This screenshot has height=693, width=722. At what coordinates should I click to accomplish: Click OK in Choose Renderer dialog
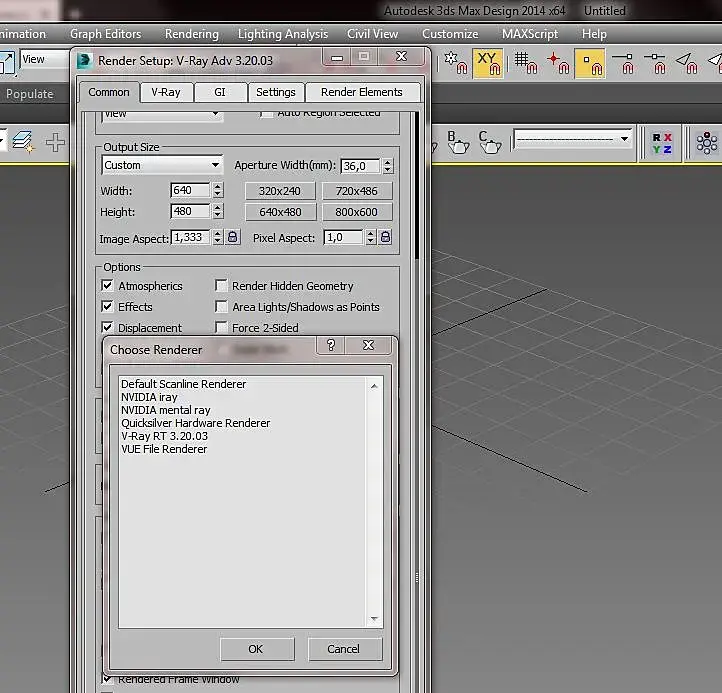256,649
